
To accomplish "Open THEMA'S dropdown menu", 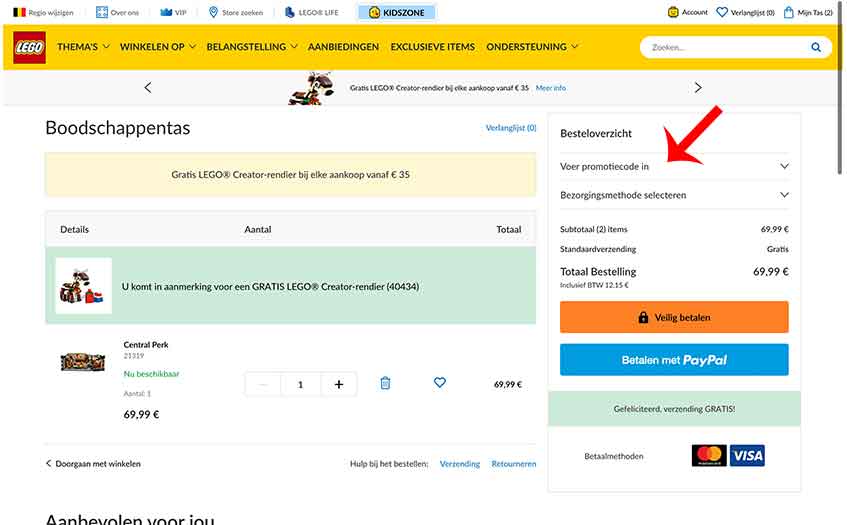I will coord(83,47).
